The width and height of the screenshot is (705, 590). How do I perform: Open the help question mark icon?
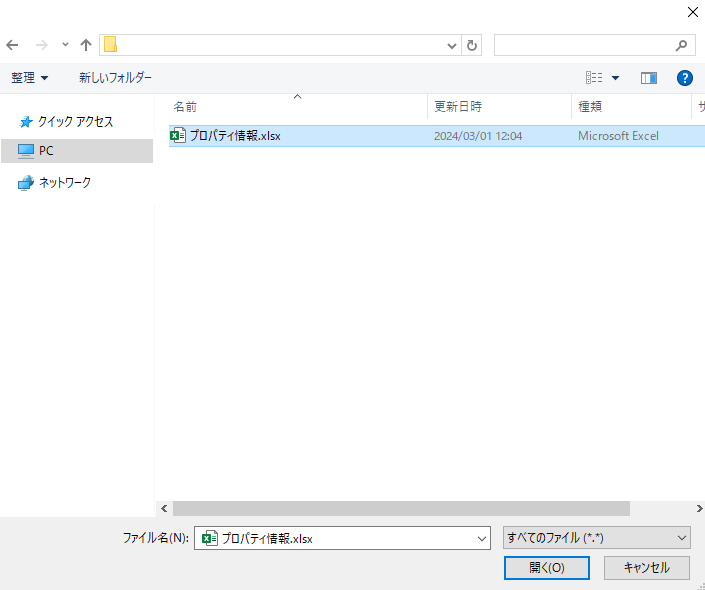[x=685, y=78]
